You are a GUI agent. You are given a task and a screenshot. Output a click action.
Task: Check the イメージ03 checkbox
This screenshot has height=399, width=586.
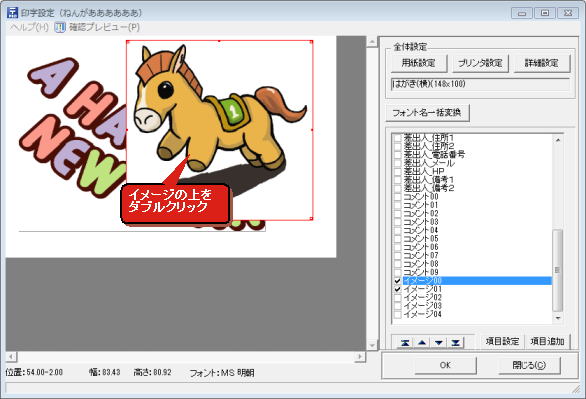click(397, 306)
